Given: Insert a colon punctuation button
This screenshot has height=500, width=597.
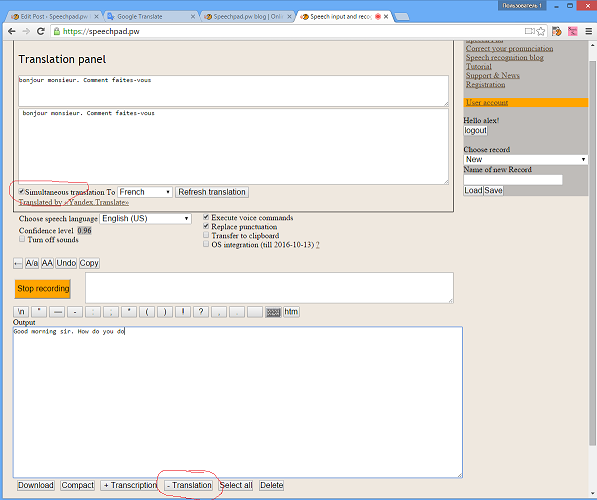Looking at the screenshot, I should click(x=93, y=312).
